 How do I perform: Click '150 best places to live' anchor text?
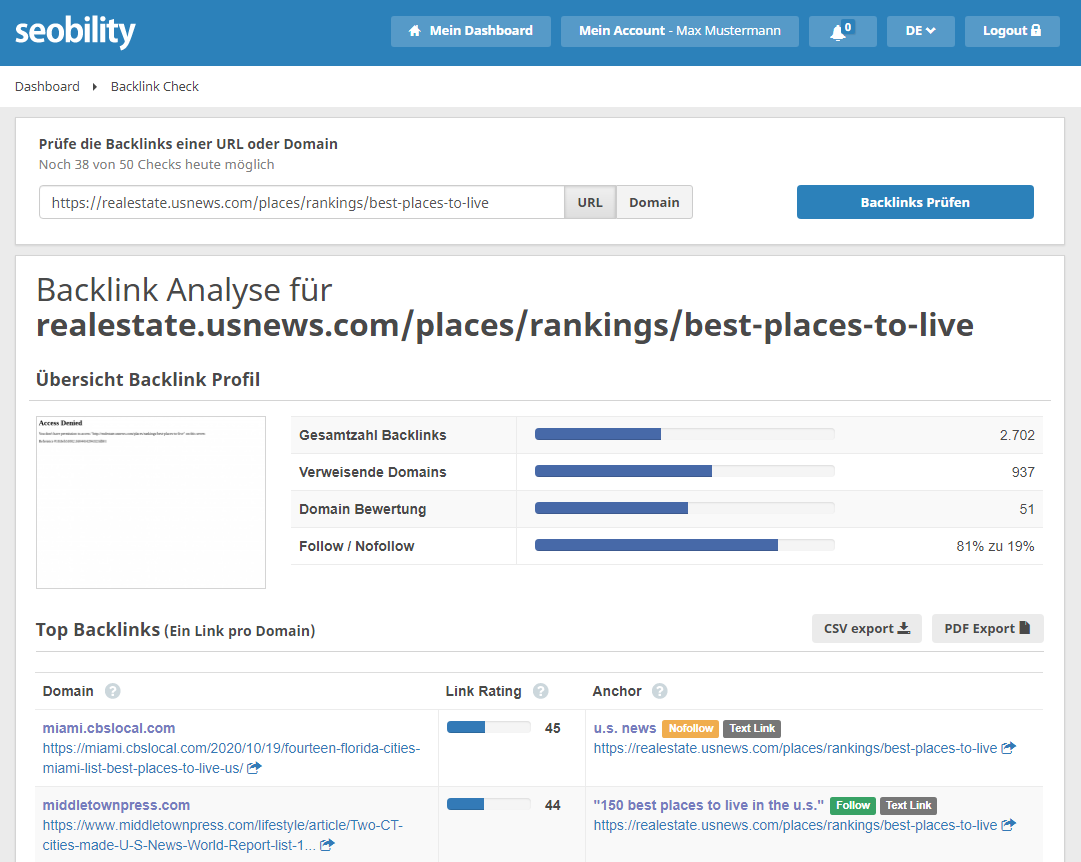click(x=709, y=805)
